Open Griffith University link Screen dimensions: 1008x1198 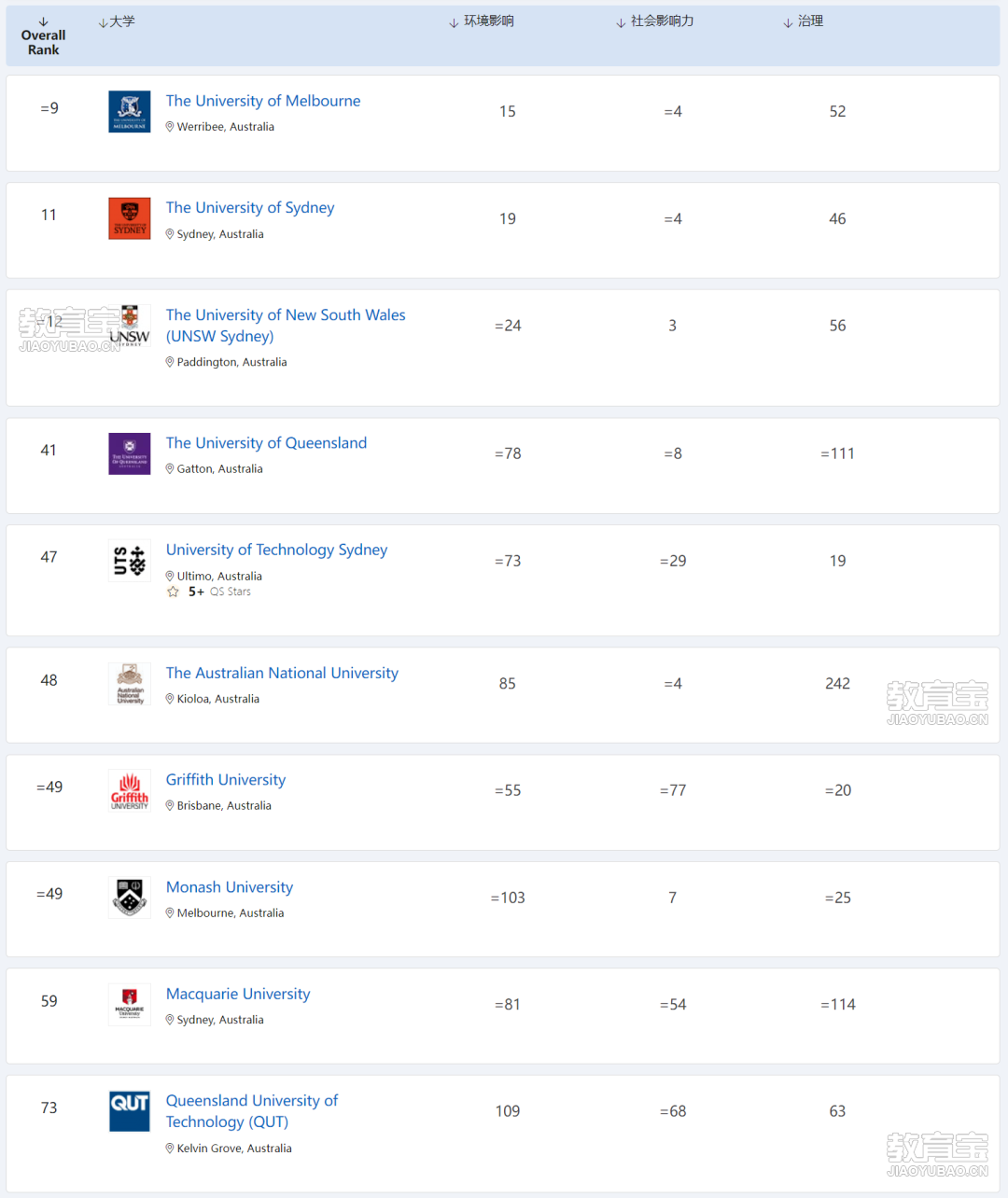226,780
